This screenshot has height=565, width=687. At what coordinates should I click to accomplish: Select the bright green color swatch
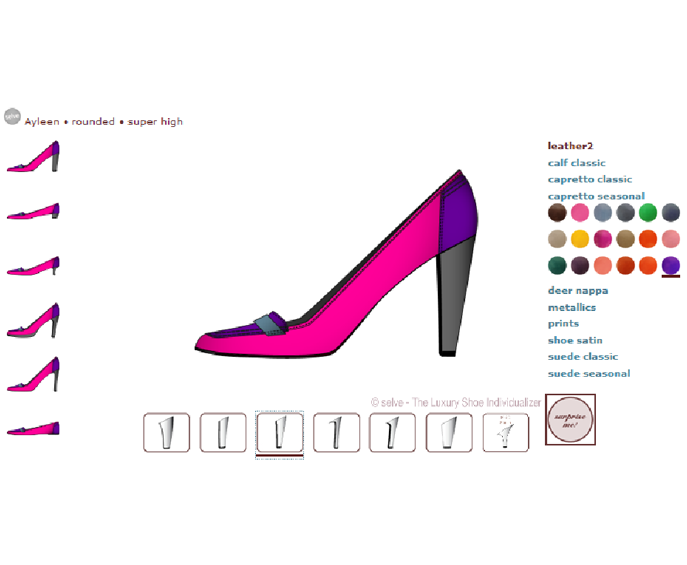click(x=648, y=212)
